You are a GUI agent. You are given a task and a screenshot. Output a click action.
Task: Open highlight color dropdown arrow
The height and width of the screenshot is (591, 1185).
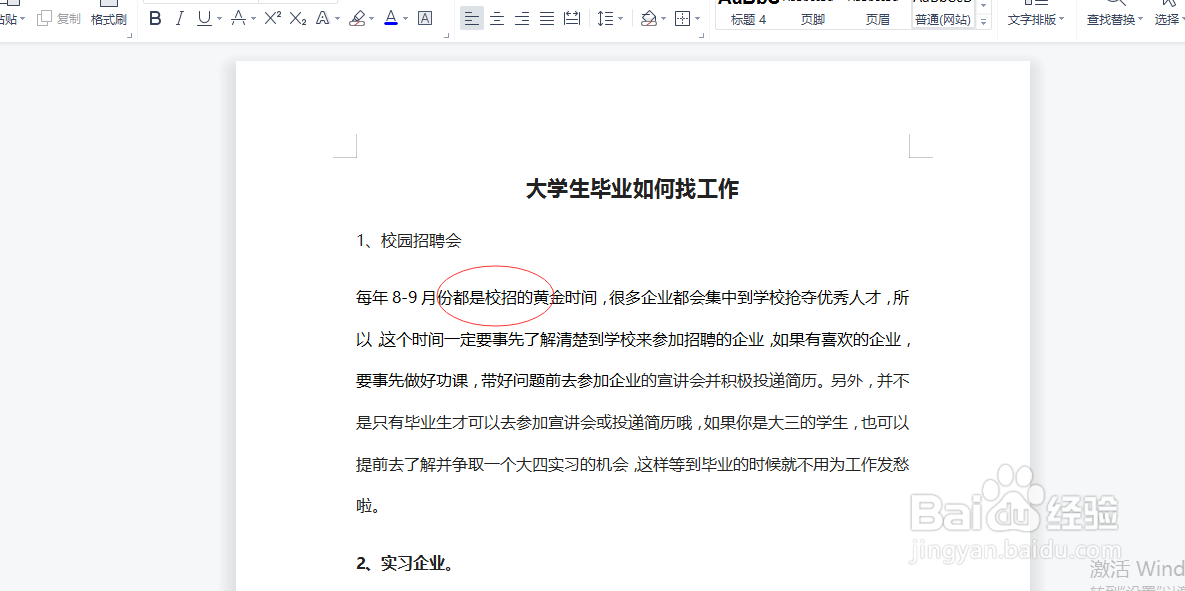pos(373,19)
